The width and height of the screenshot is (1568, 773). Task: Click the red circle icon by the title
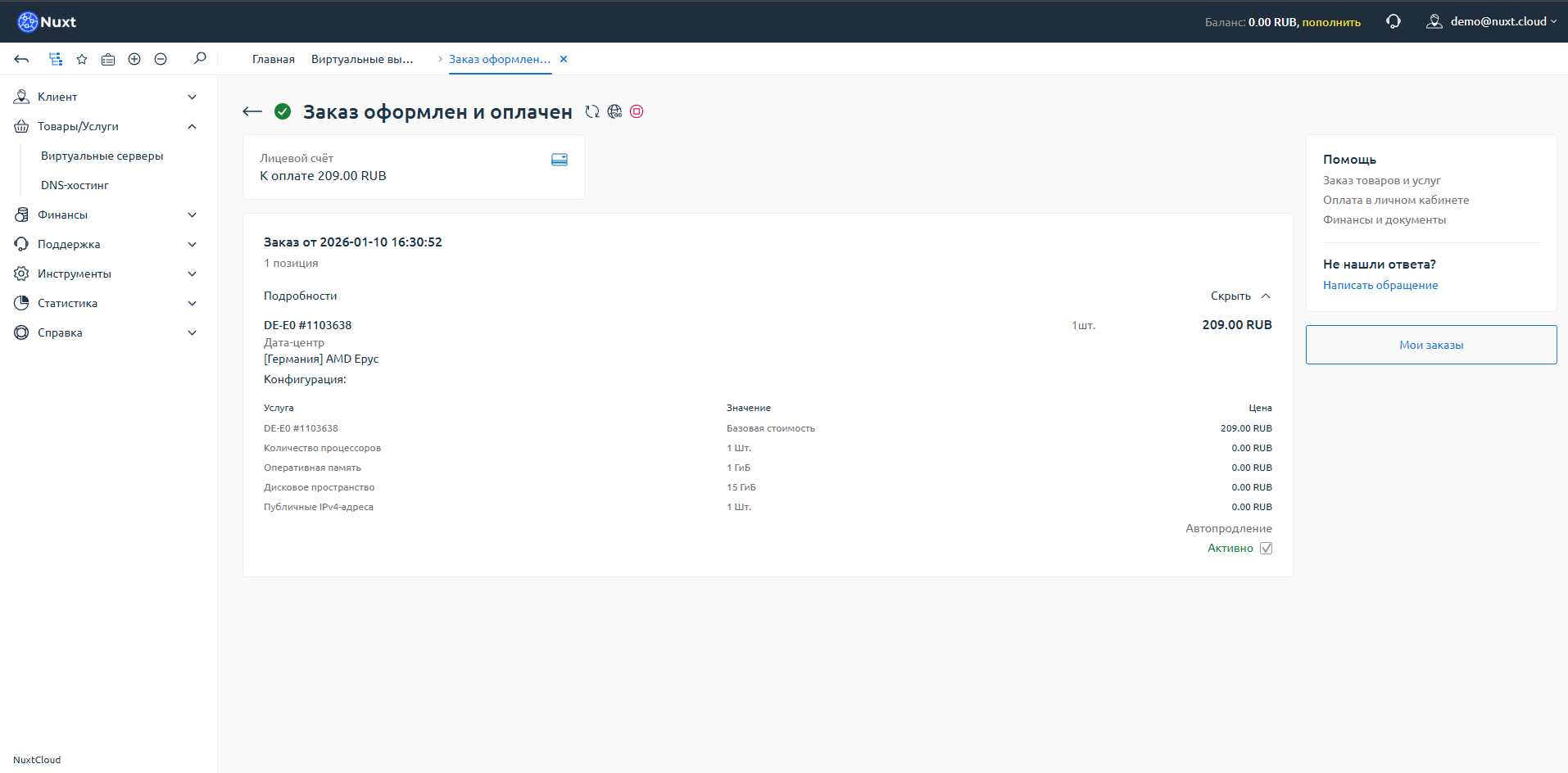point(637,112)
